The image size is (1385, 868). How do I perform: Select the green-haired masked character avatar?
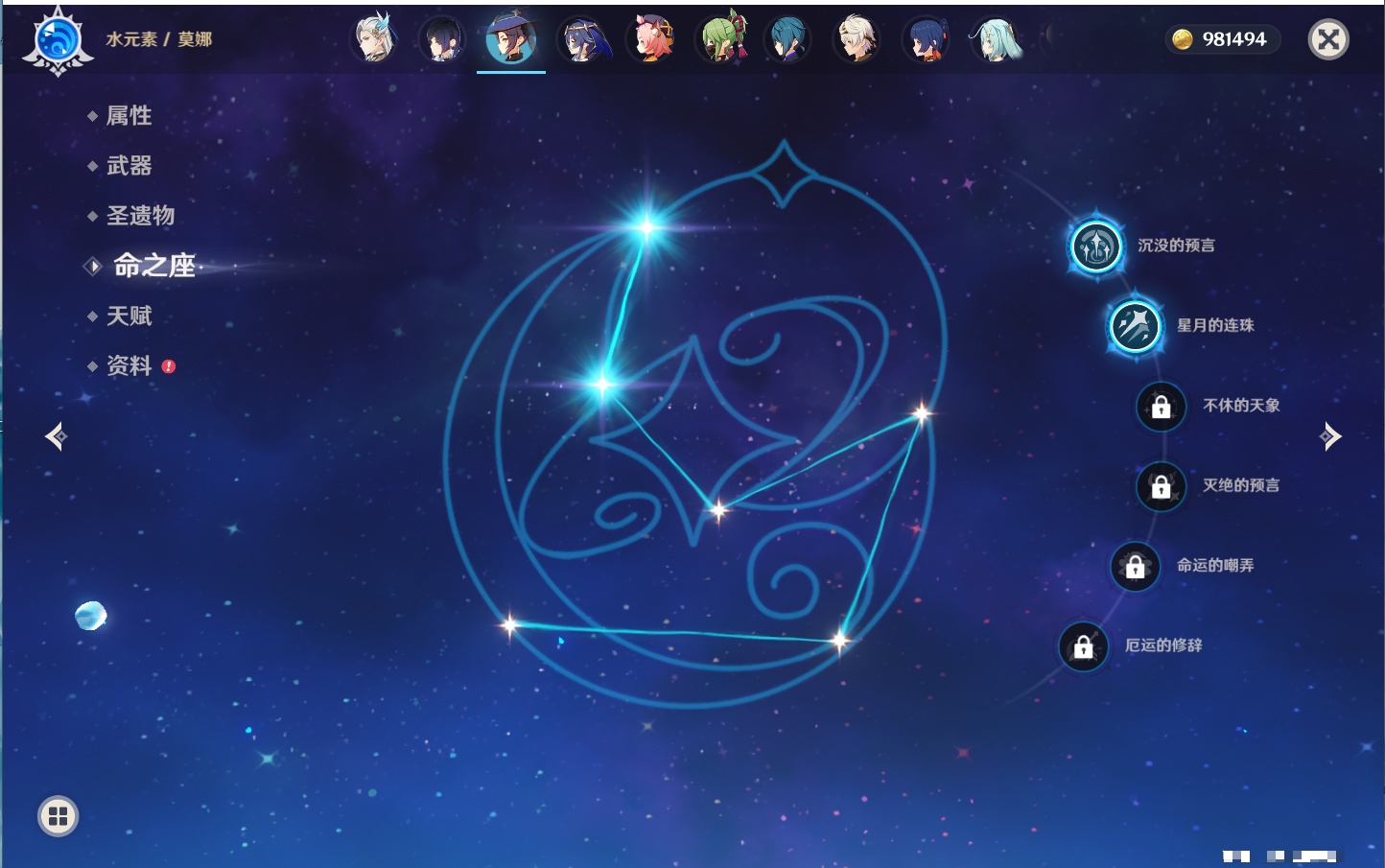click(720, 39)
